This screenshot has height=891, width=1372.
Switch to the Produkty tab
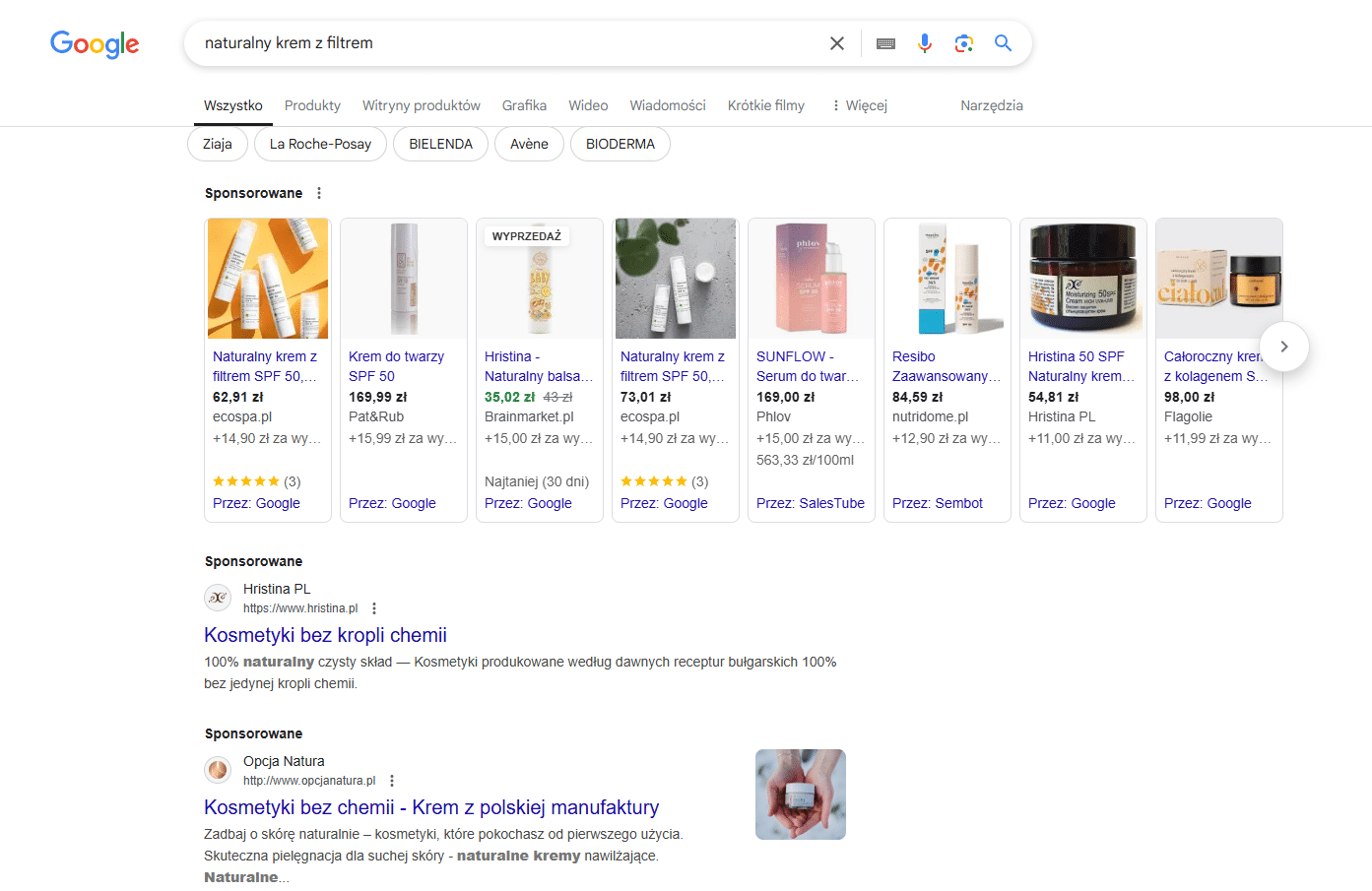tap(312, 105)
